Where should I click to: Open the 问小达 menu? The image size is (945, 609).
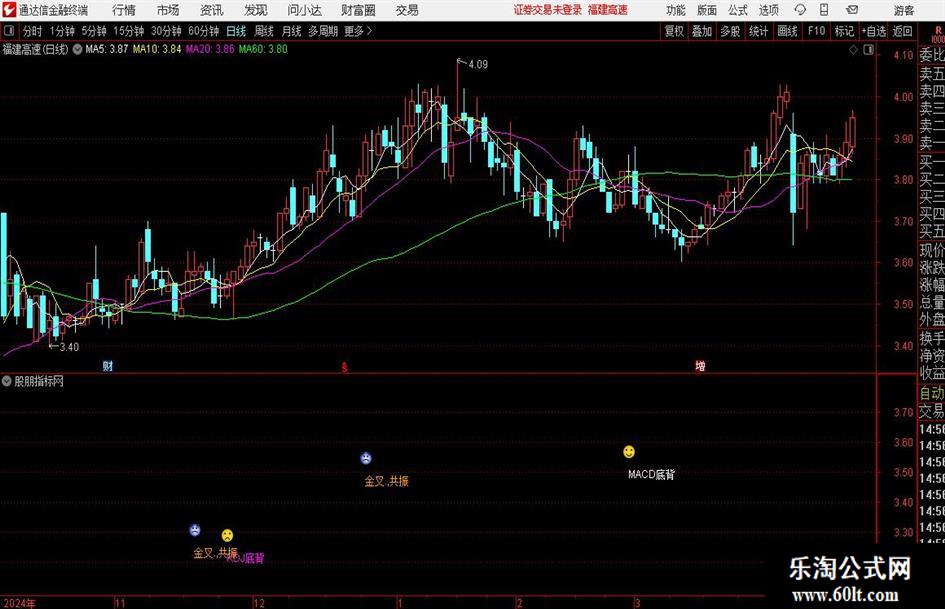pos(304,10)
